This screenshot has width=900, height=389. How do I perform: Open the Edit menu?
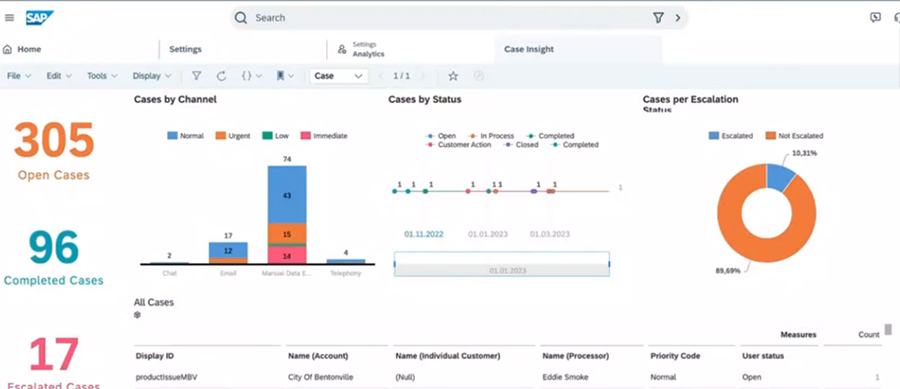pos(59,76)
